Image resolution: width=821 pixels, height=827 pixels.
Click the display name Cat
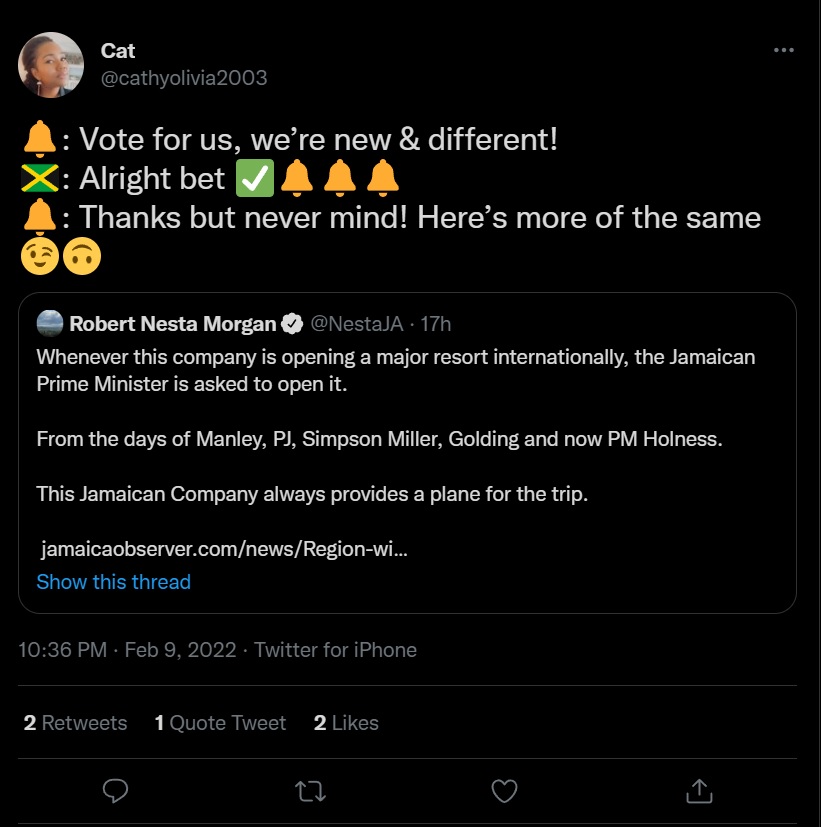click(118, 51)
